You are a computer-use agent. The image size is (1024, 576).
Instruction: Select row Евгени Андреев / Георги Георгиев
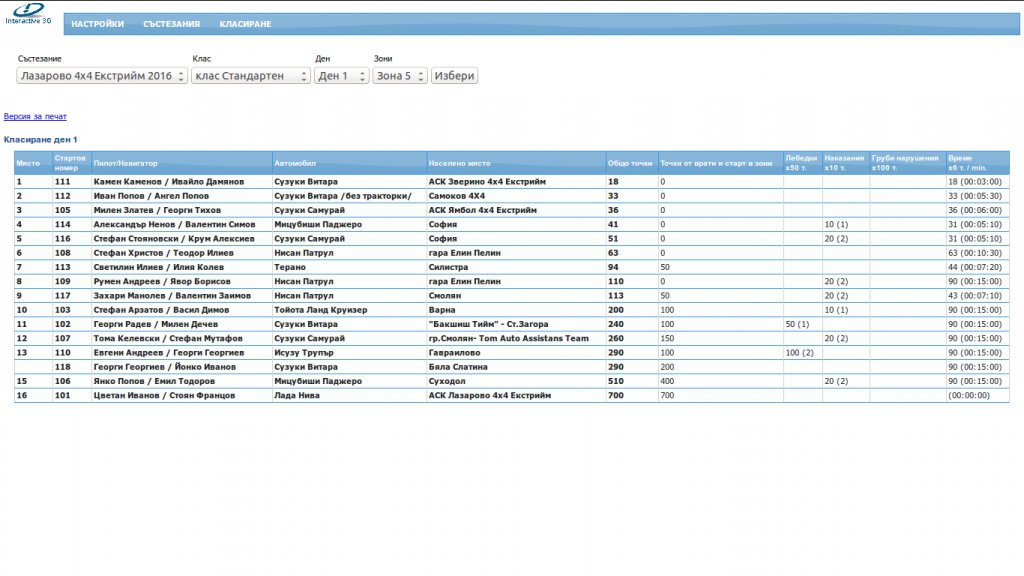511,353
